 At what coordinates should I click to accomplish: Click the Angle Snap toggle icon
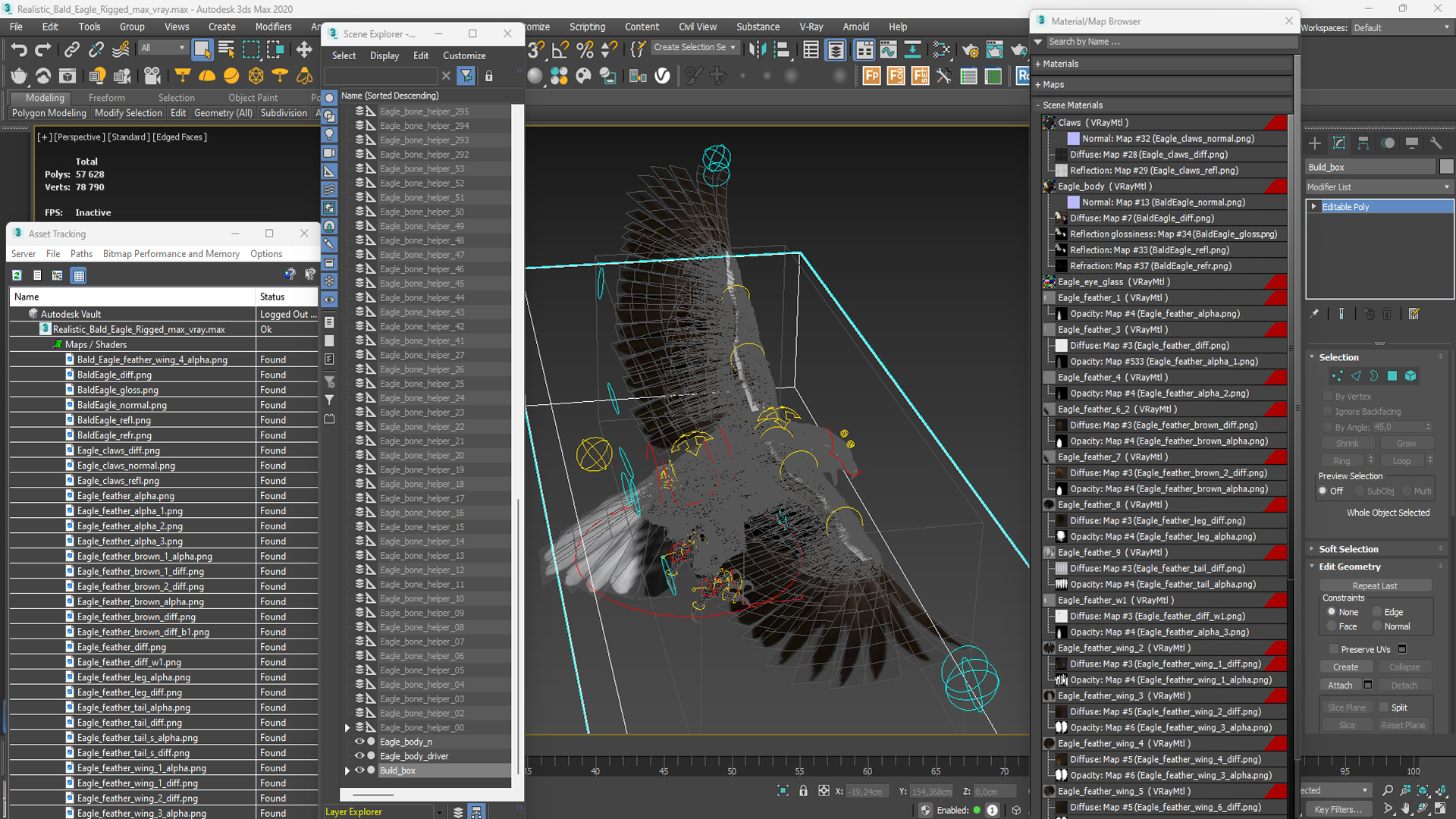tap(560, 50)
